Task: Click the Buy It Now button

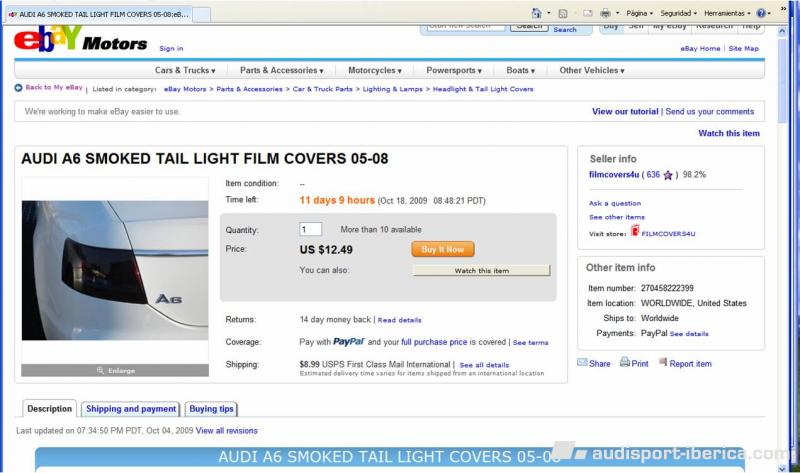Action: [x=443, y=250]
